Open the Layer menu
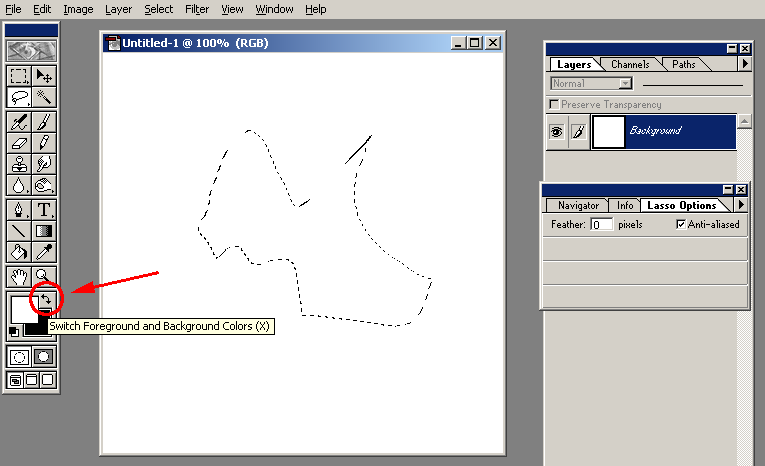Viewport: 765px width, 466px height. (119, 9)
